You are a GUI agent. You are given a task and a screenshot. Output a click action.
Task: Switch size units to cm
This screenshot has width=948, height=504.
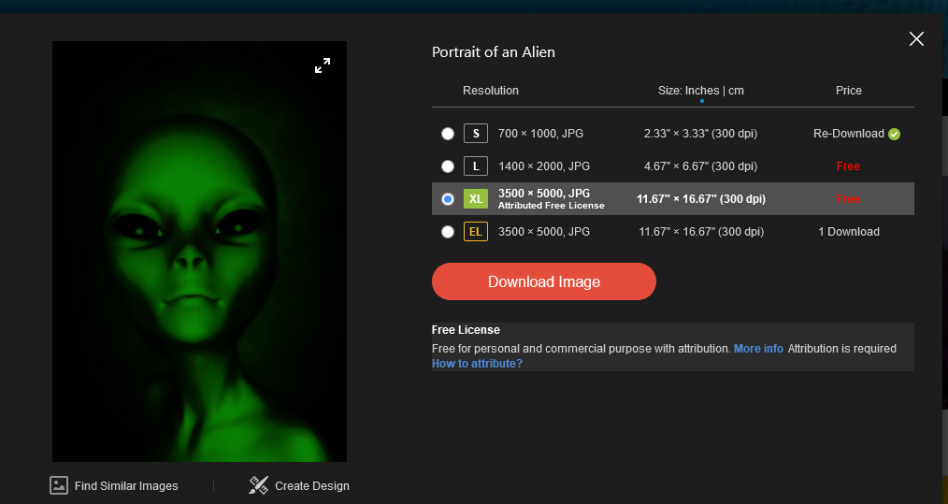coord(736,91)
